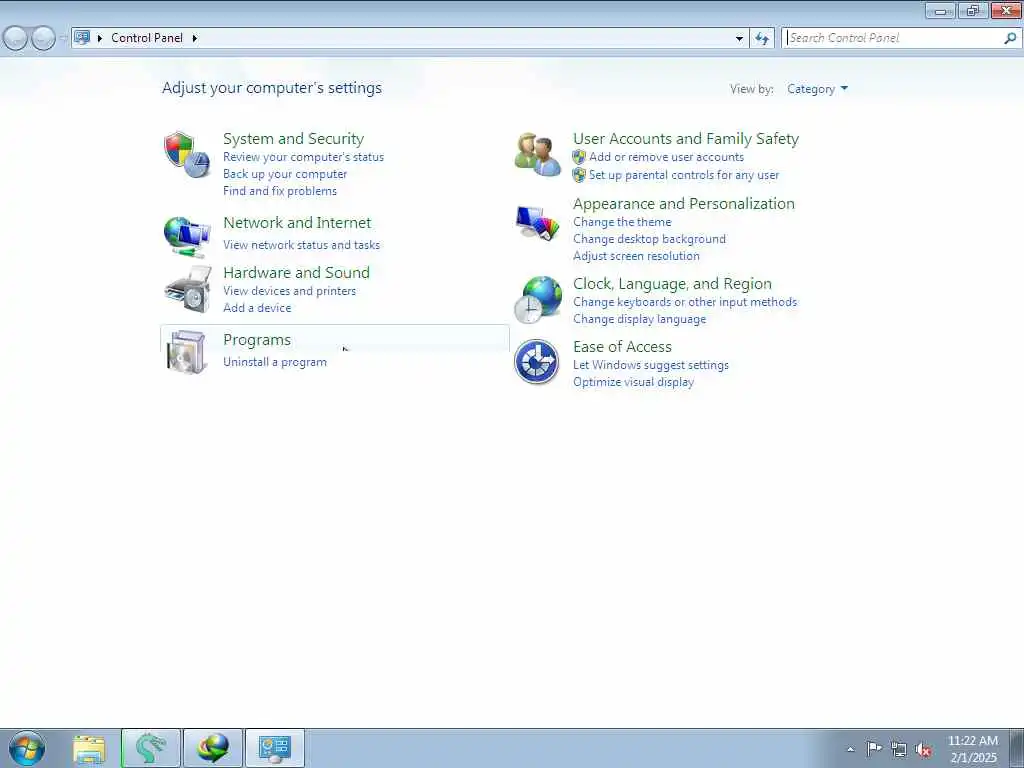The height and width of the screenshot is (768, 1024).
Task: Expand the arrow after Control Panel breadcrumb
Action: click(195, 38)
